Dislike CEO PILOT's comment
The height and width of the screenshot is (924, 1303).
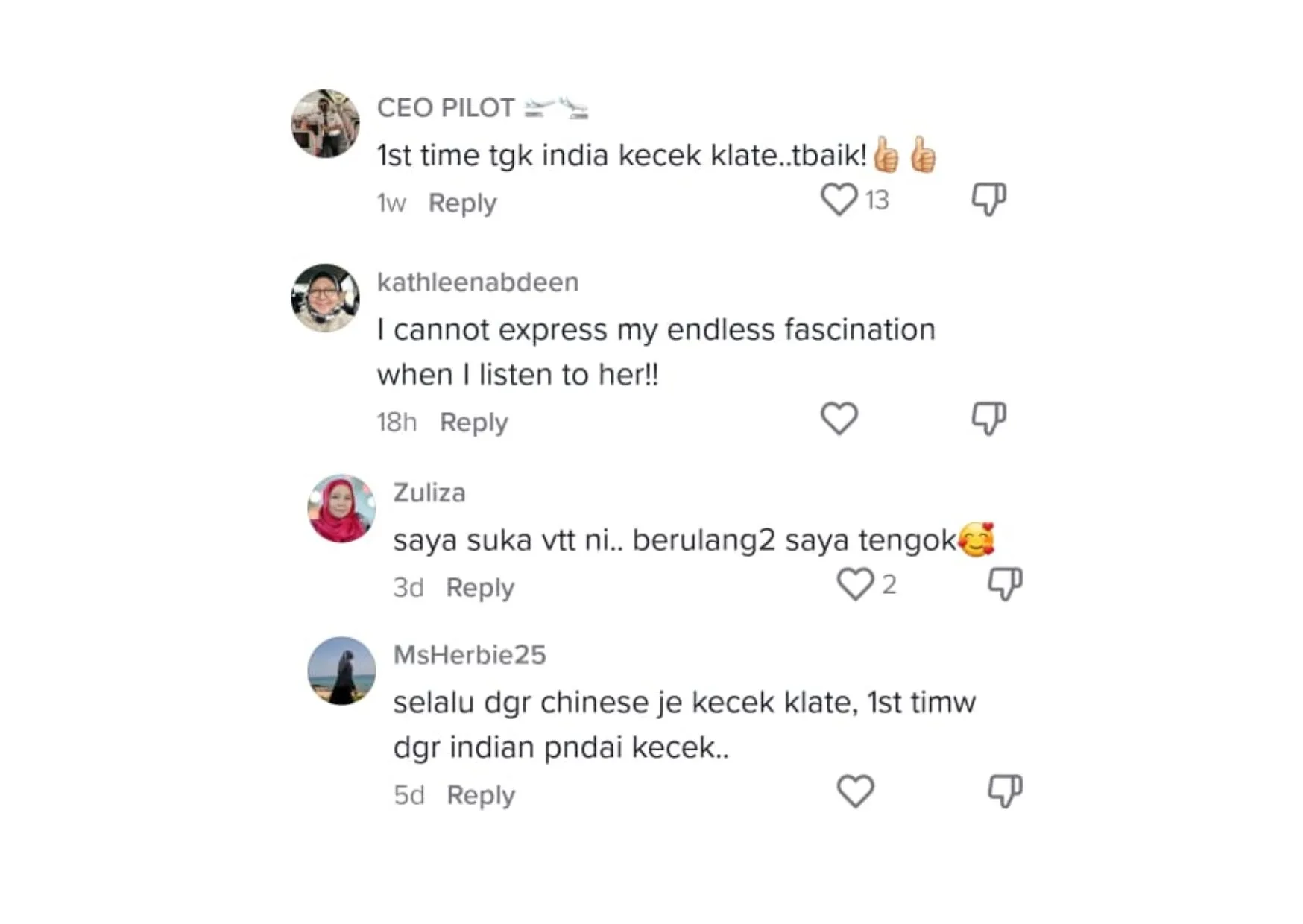pos(988,199)
